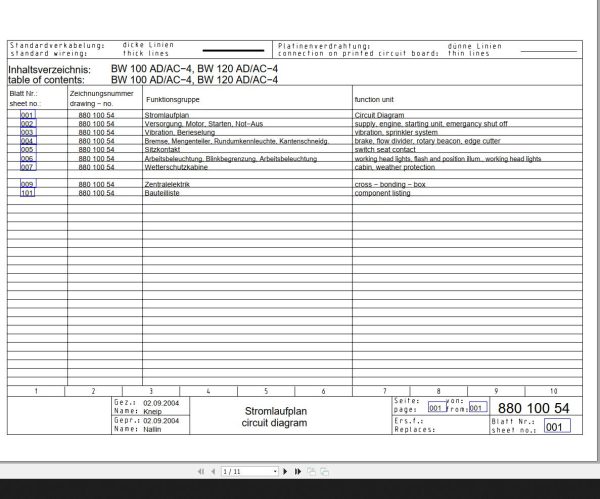Click 'cabin, weather protection' text
This screenshot has width=600, height=499.
coord(395,167)
